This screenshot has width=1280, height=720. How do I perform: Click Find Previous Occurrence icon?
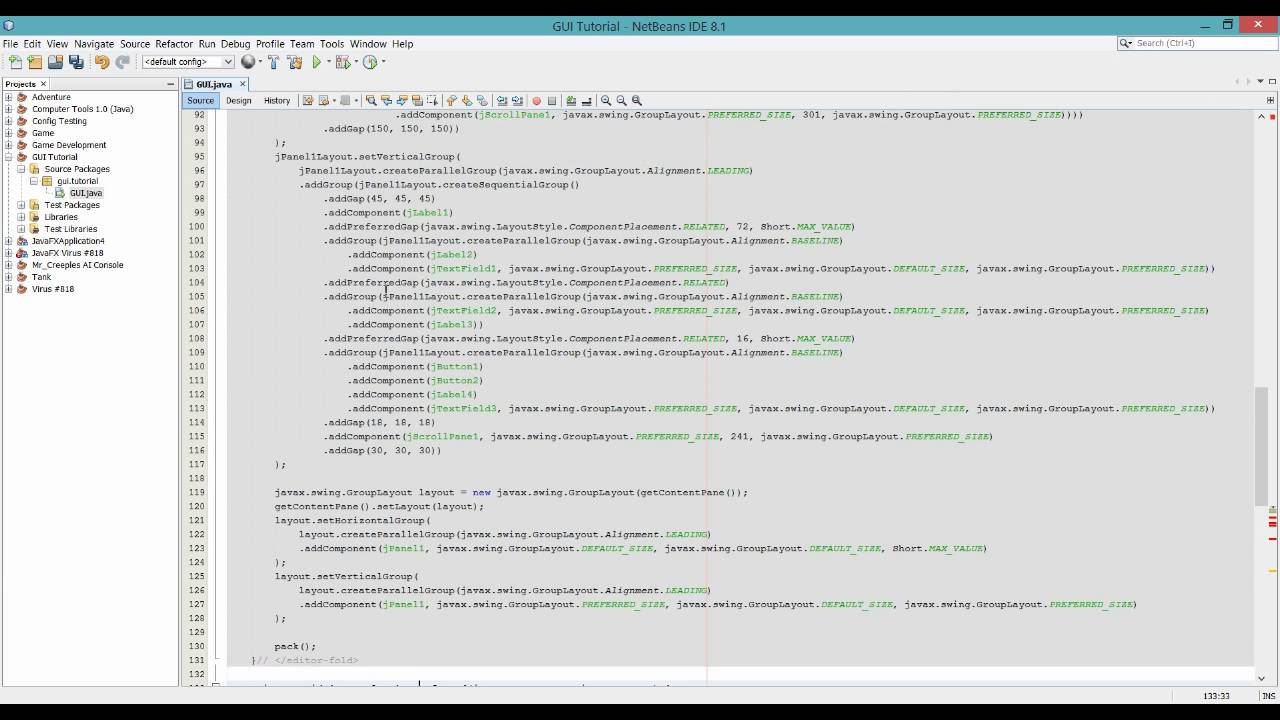[386, 100]
